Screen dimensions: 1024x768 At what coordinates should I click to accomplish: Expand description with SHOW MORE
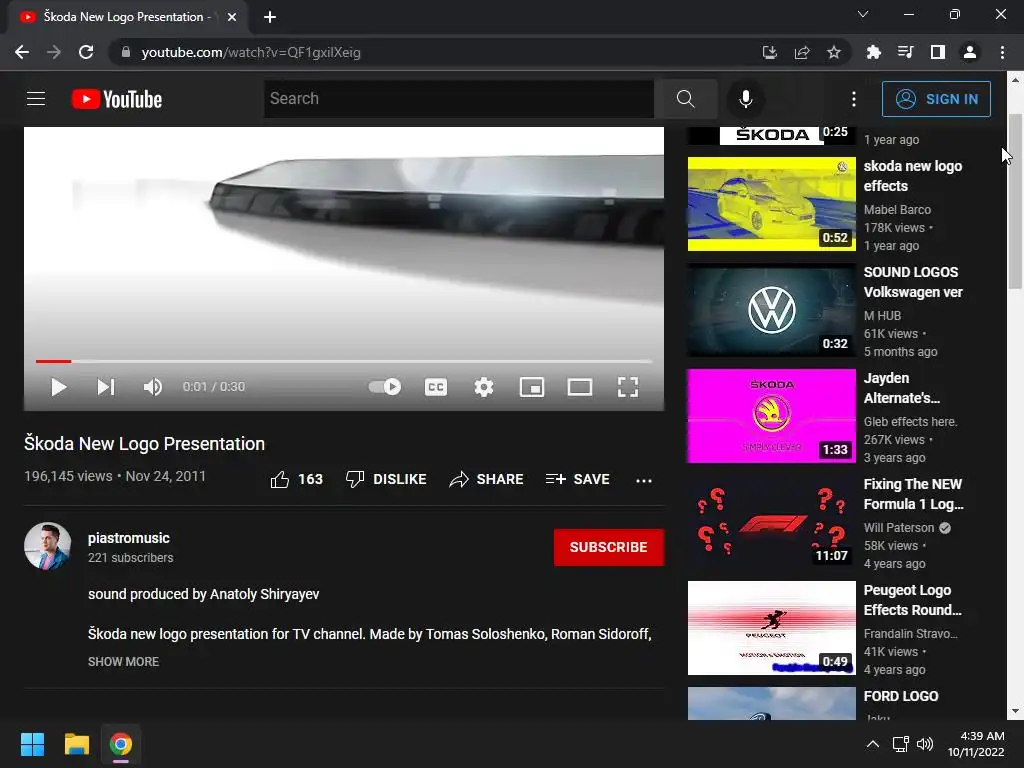point(123,662)
